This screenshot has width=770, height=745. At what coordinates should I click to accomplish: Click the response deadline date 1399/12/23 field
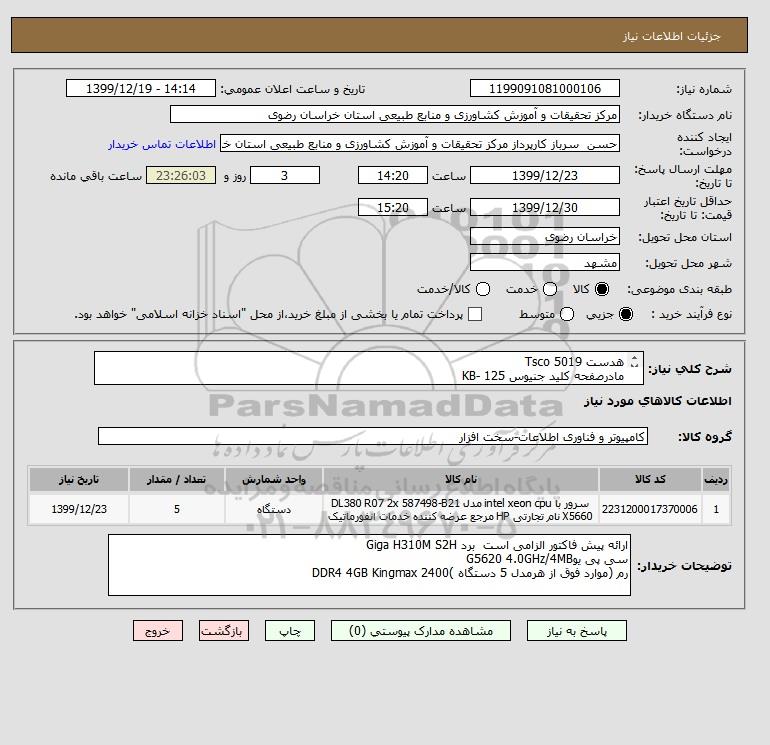pos(545,175)
